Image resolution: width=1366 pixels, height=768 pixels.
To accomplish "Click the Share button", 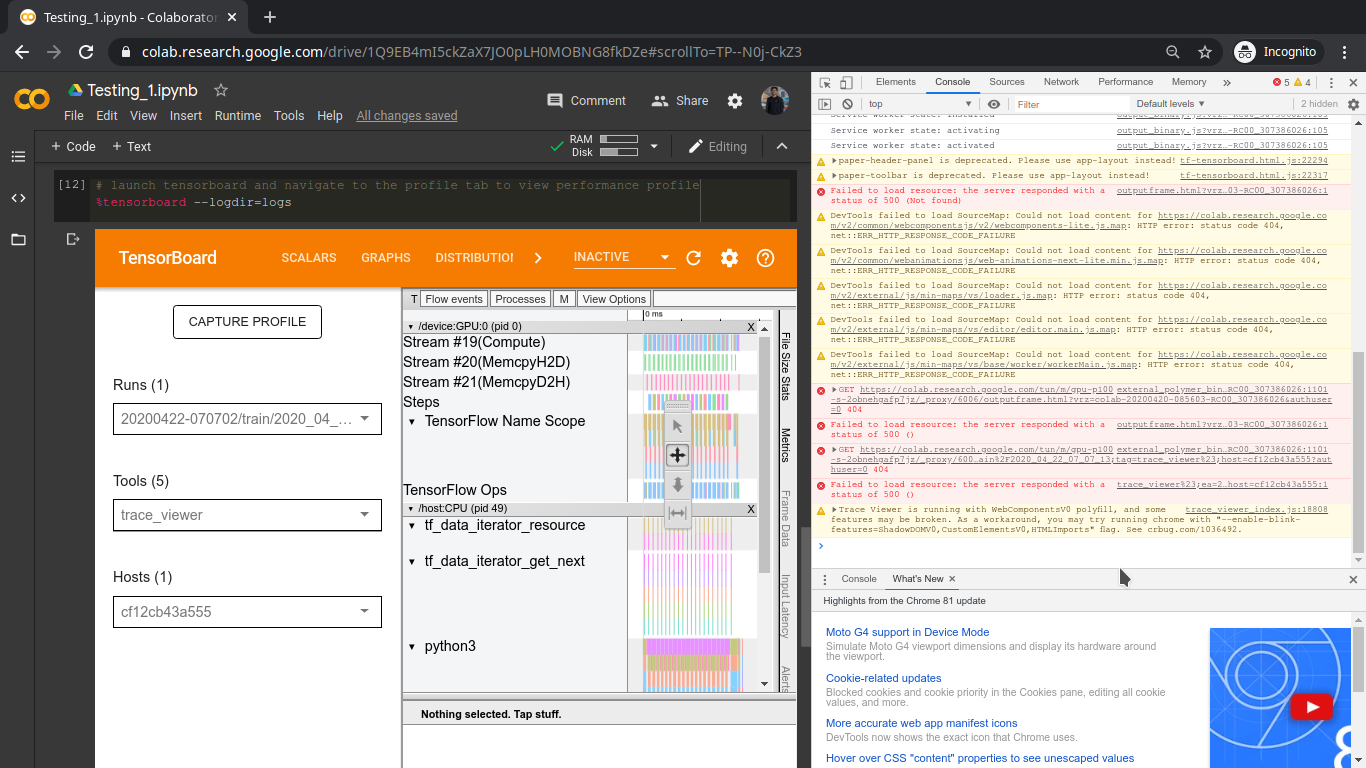I will click(680, 101).
